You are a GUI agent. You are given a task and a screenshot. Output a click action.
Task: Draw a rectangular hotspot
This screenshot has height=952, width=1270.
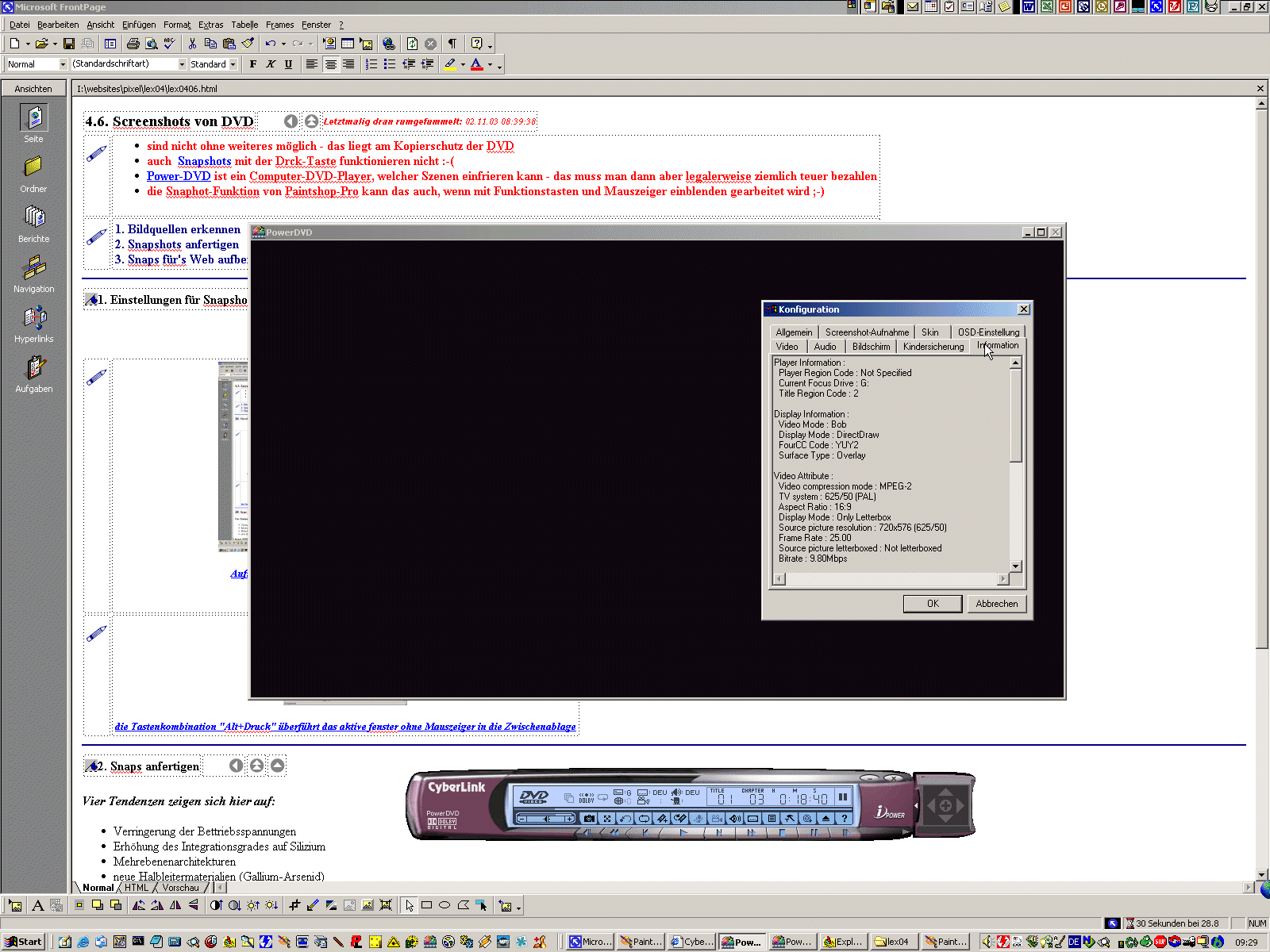[x=426, y=905]
